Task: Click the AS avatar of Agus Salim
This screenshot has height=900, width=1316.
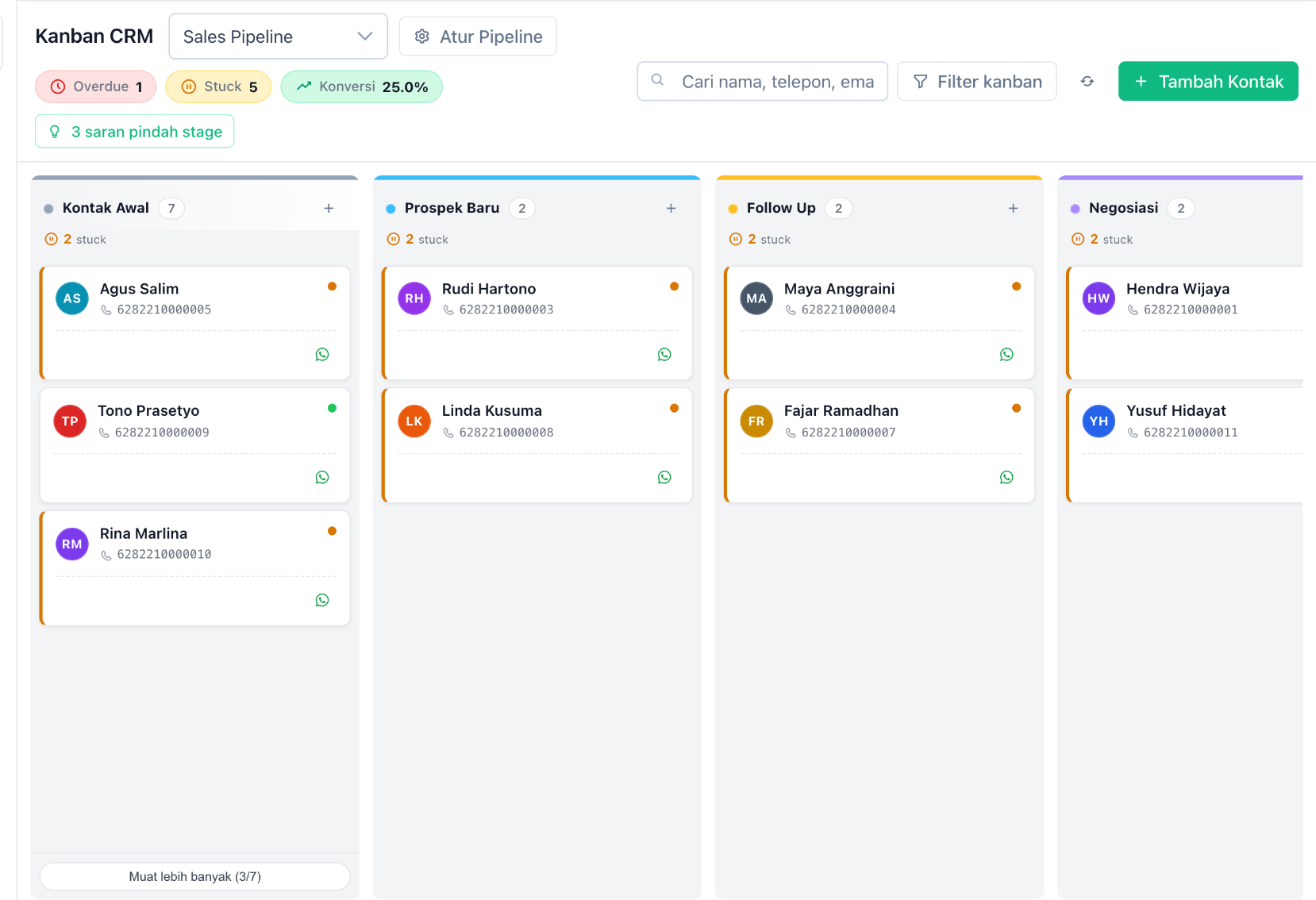Action: 72,298
